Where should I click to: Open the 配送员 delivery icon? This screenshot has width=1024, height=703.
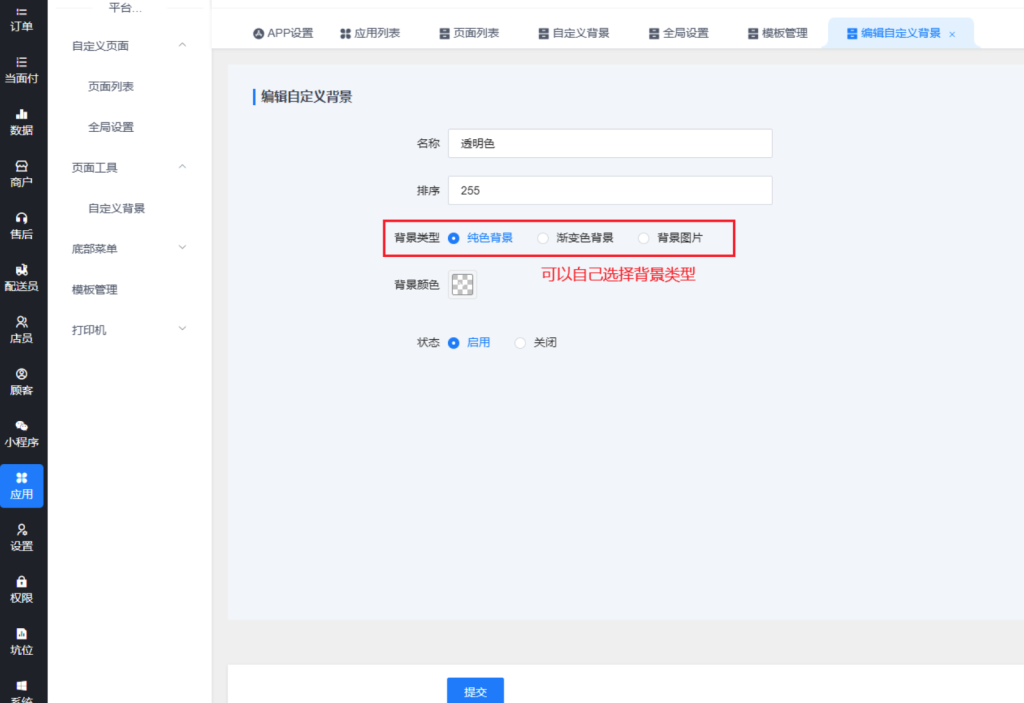[22, 270]
